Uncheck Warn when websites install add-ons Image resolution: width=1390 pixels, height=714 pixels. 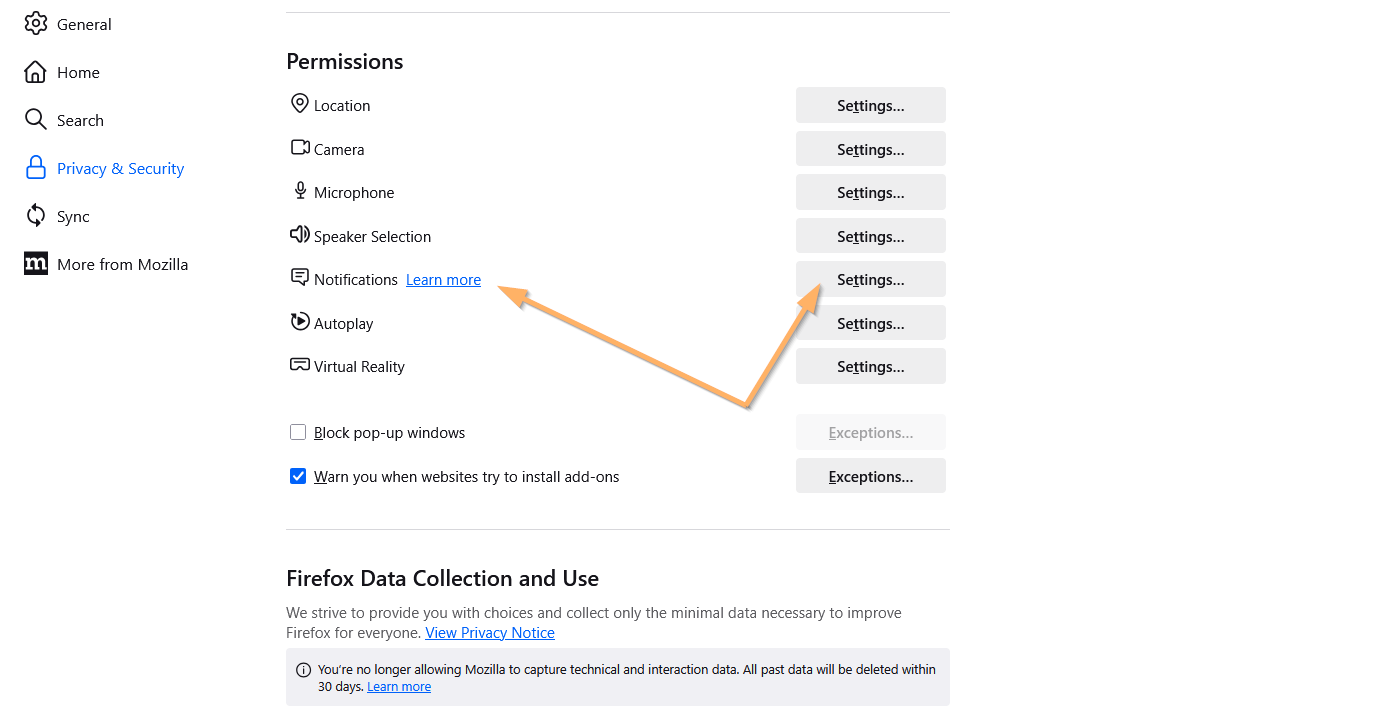coord(298,476)
